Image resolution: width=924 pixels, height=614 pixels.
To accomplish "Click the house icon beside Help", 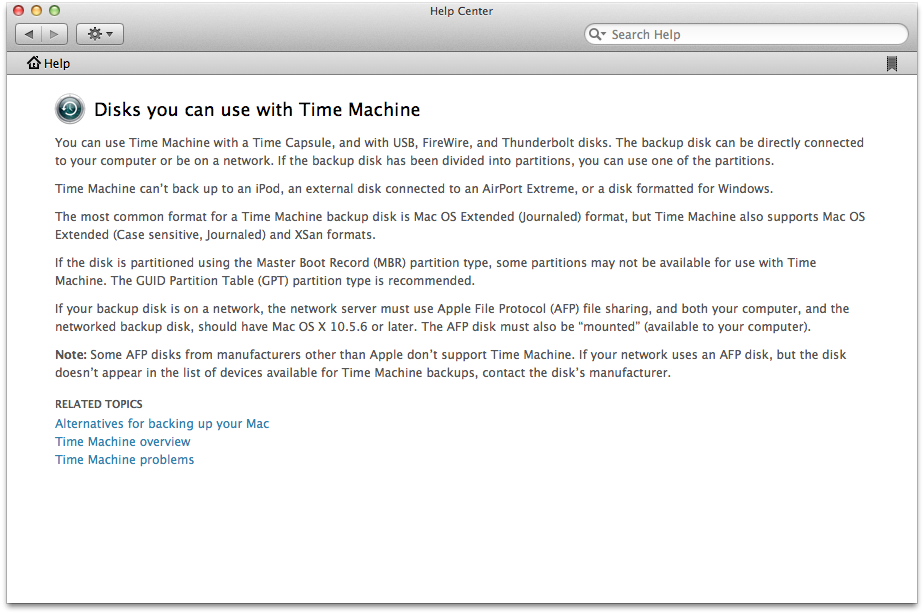I will (x=34, y=62).
